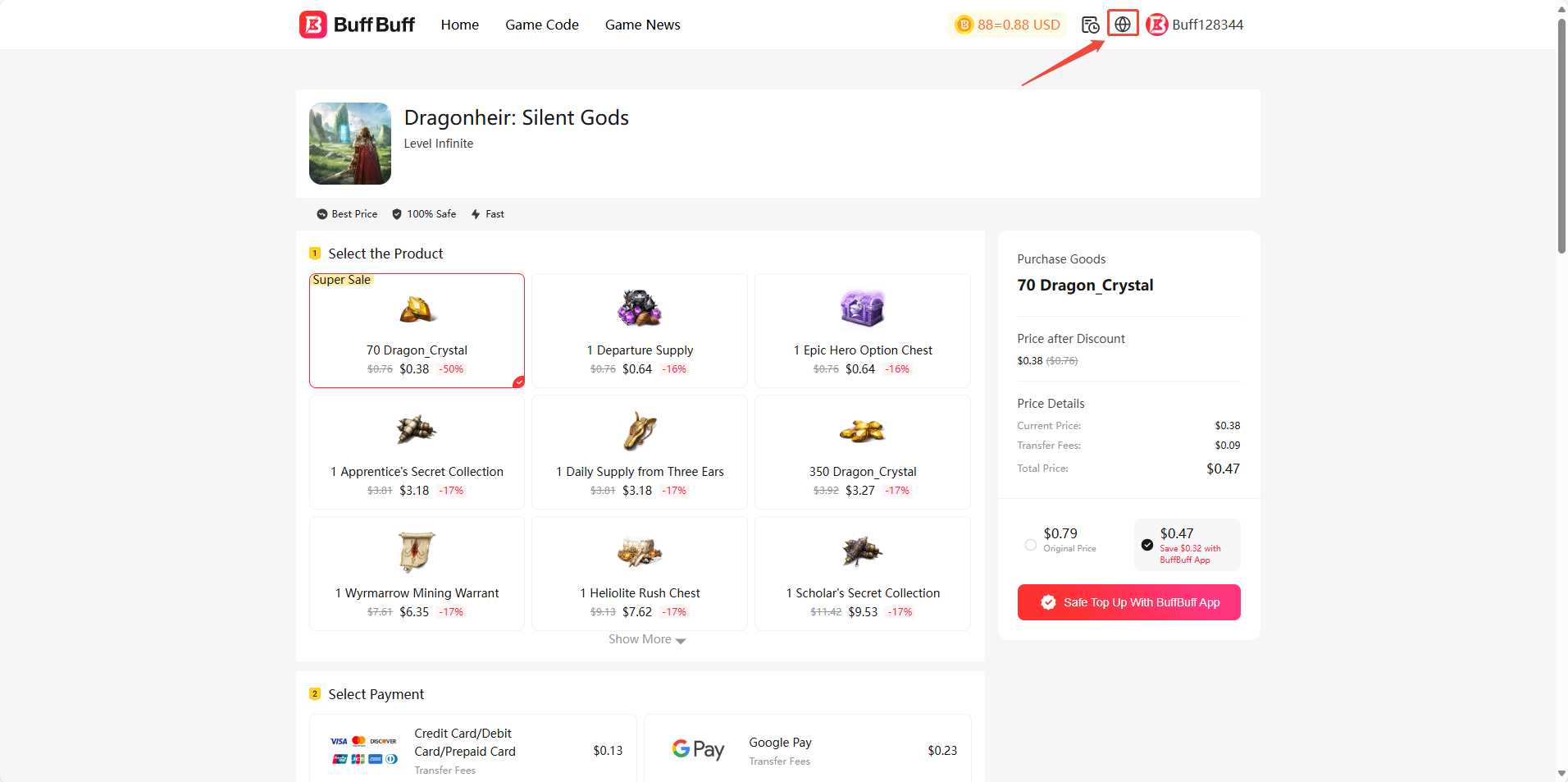Pick the Wyrmarrow Mining Warrant product
The image size is (1568, 782).
click(417, 574)
